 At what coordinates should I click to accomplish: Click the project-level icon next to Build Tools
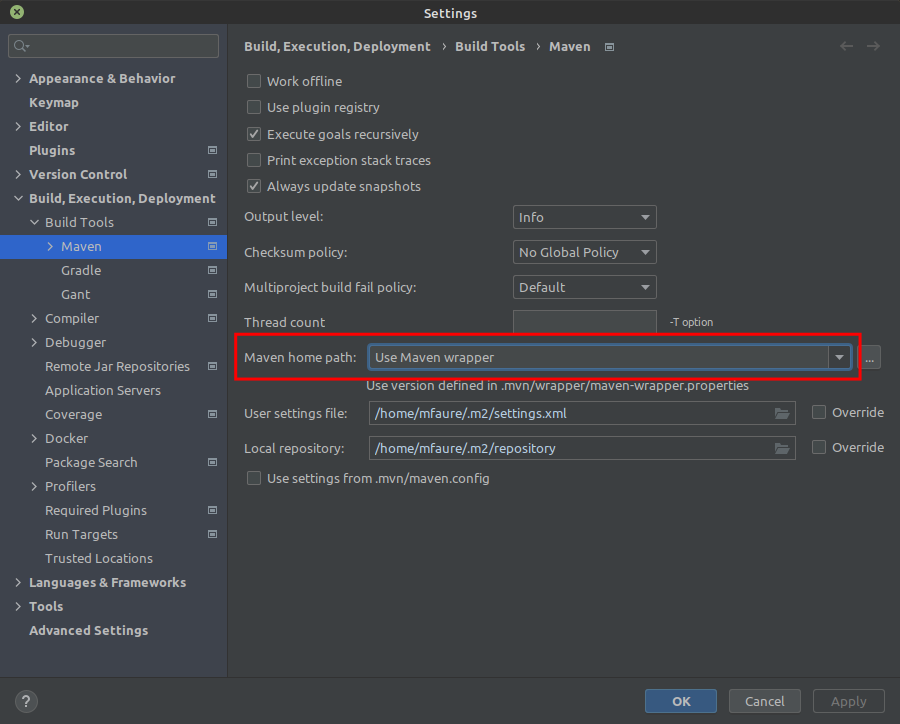[x=212, y=222]
